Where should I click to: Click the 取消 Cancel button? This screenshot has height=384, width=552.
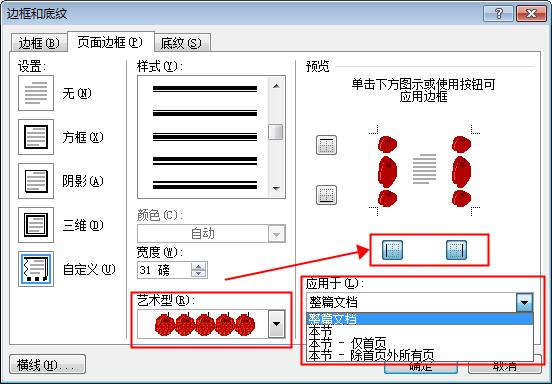click(x=505, y=367)
